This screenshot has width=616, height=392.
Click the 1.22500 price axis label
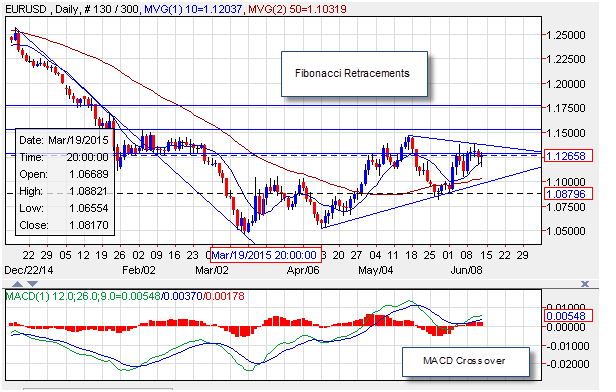tap(566, 59)
